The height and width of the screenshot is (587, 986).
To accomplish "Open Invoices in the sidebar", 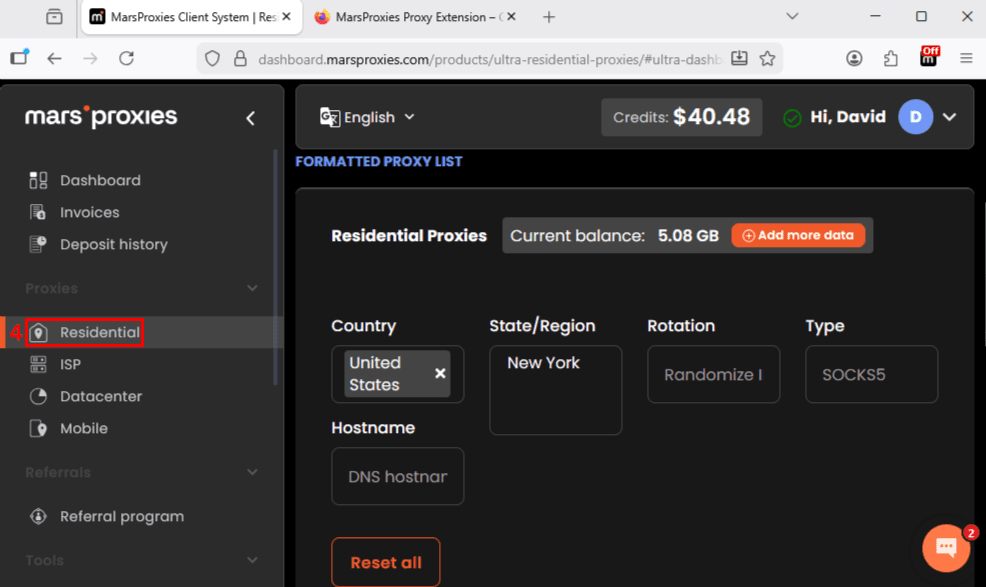I will coord(74,213).
